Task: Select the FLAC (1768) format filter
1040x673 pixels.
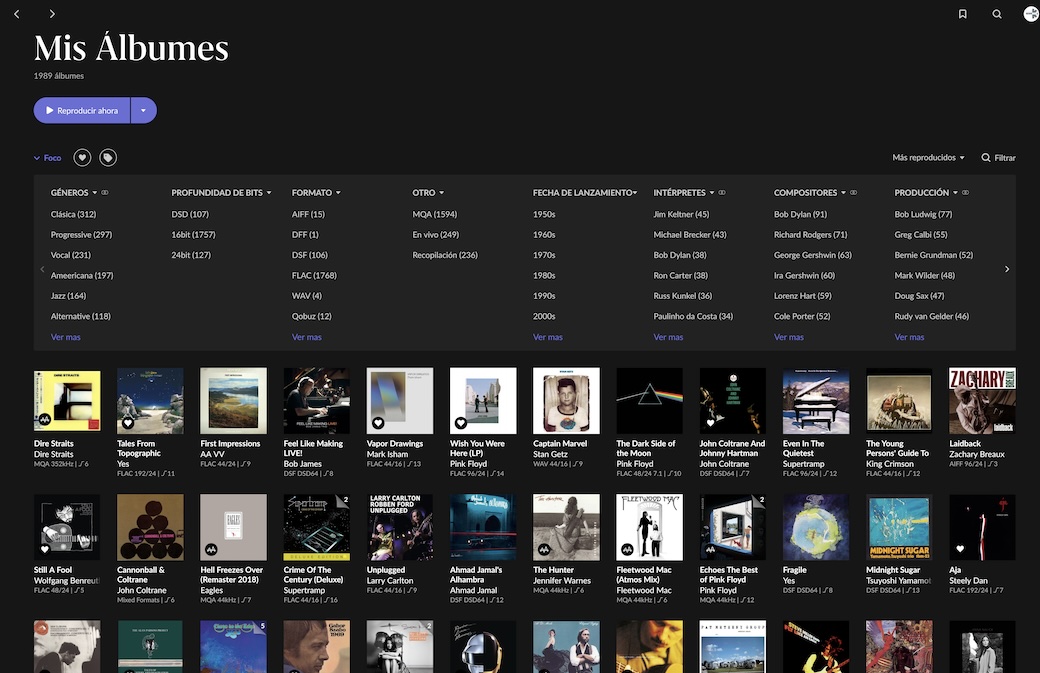Action: coord(314,276)
